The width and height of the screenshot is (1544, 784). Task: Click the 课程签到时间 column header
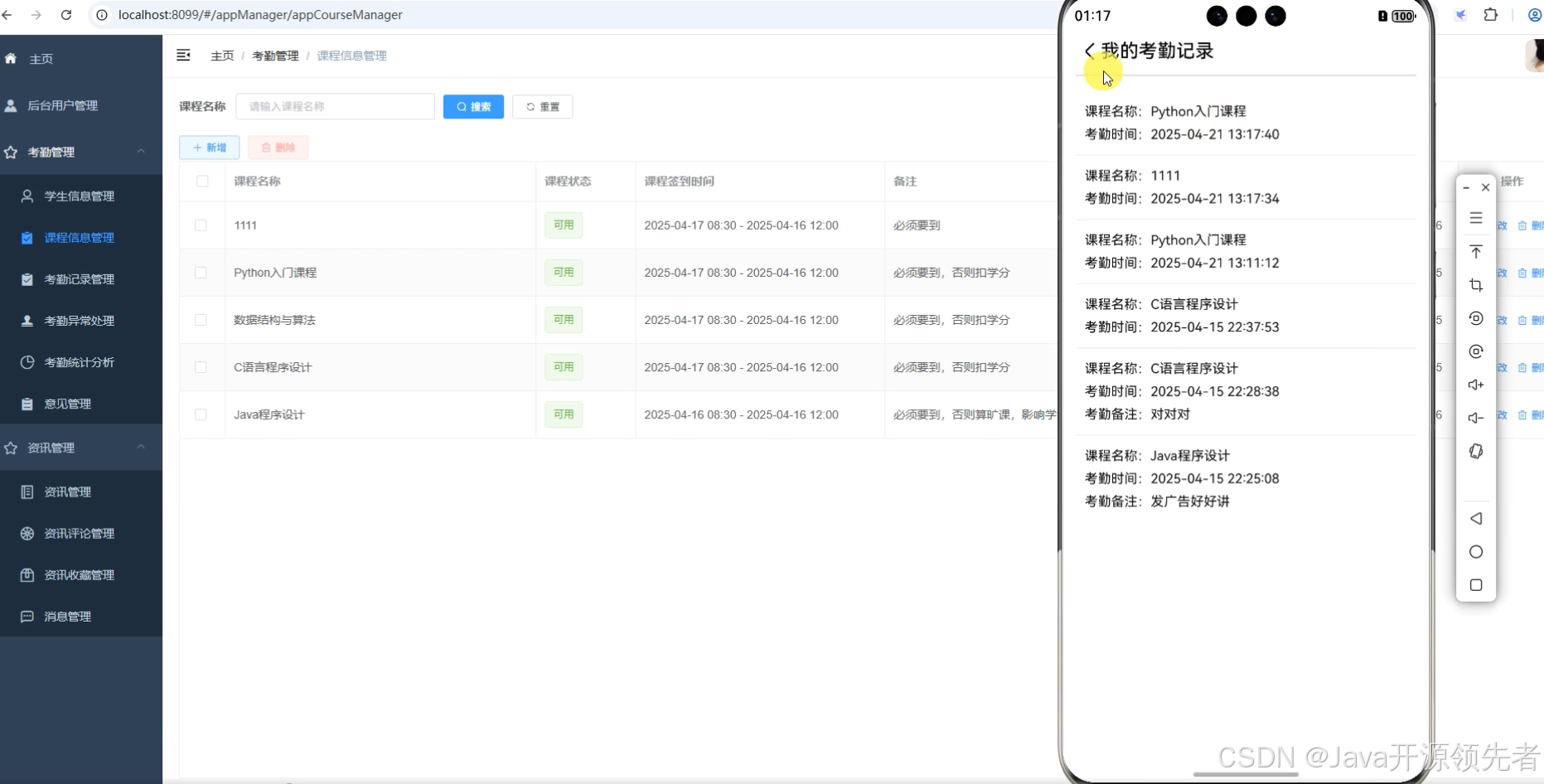(679, 181)
